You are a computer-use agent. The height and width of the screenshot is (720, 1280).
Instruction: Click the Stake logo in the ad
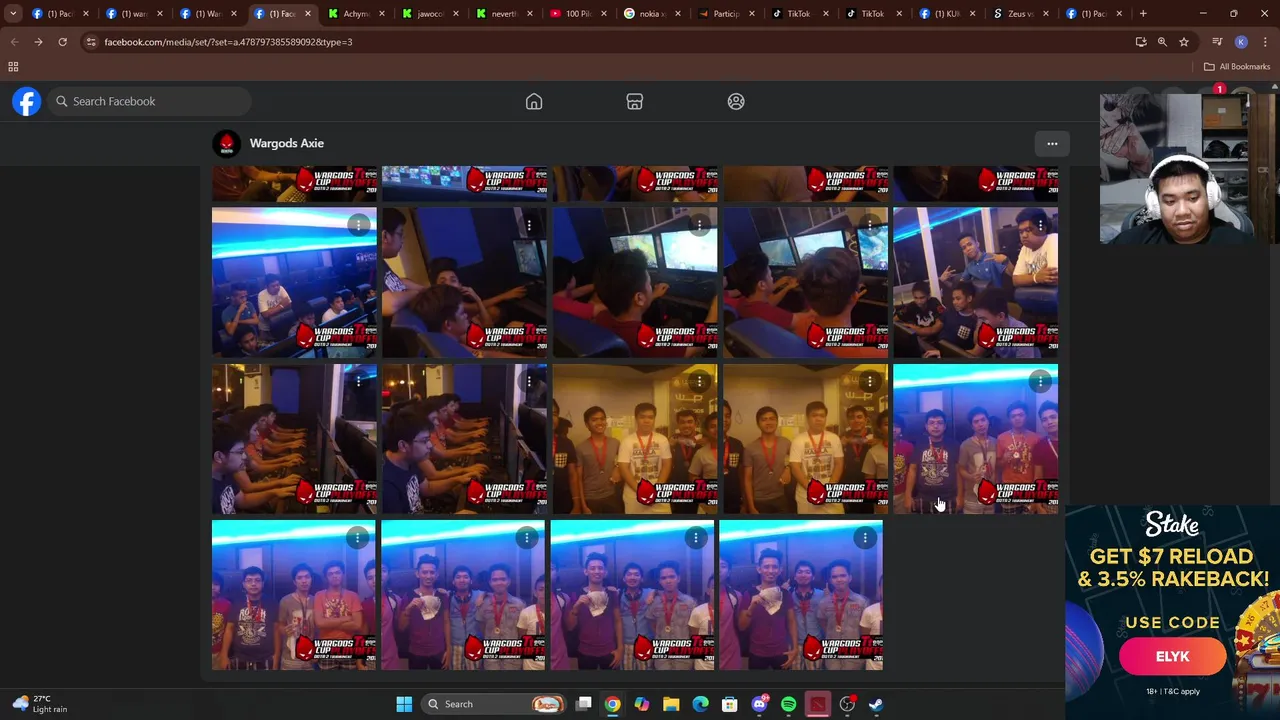point(1172,525)
